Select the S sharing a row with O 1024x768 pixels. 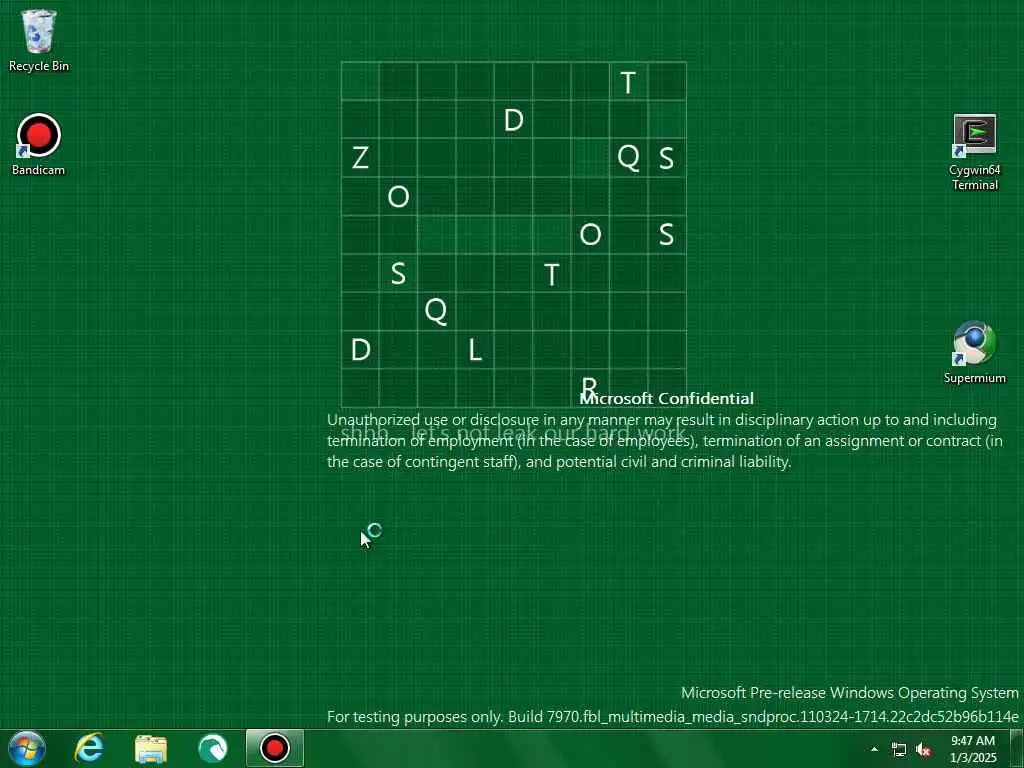(666, 234)
